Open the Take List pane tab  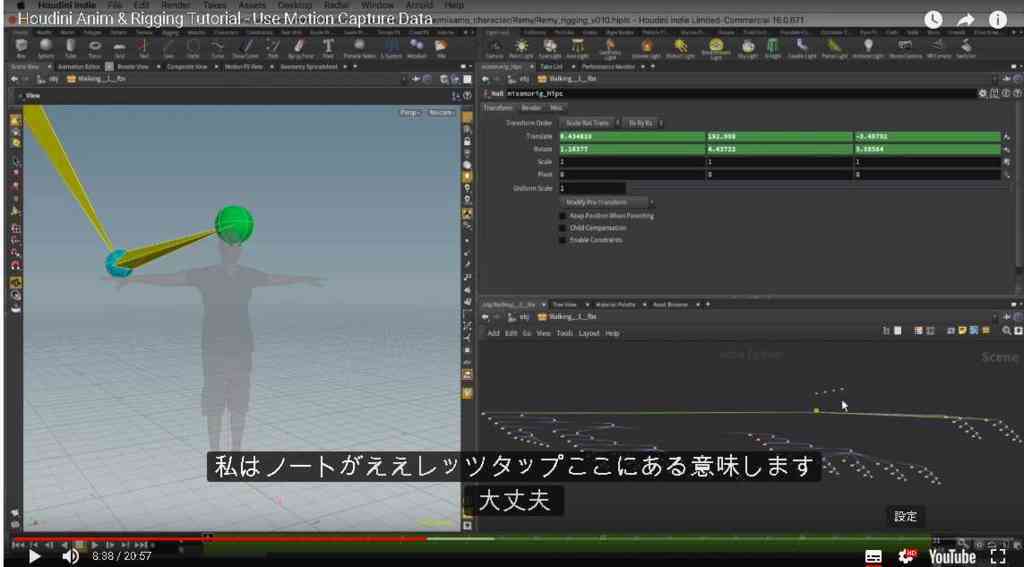(x=551, y=67)
